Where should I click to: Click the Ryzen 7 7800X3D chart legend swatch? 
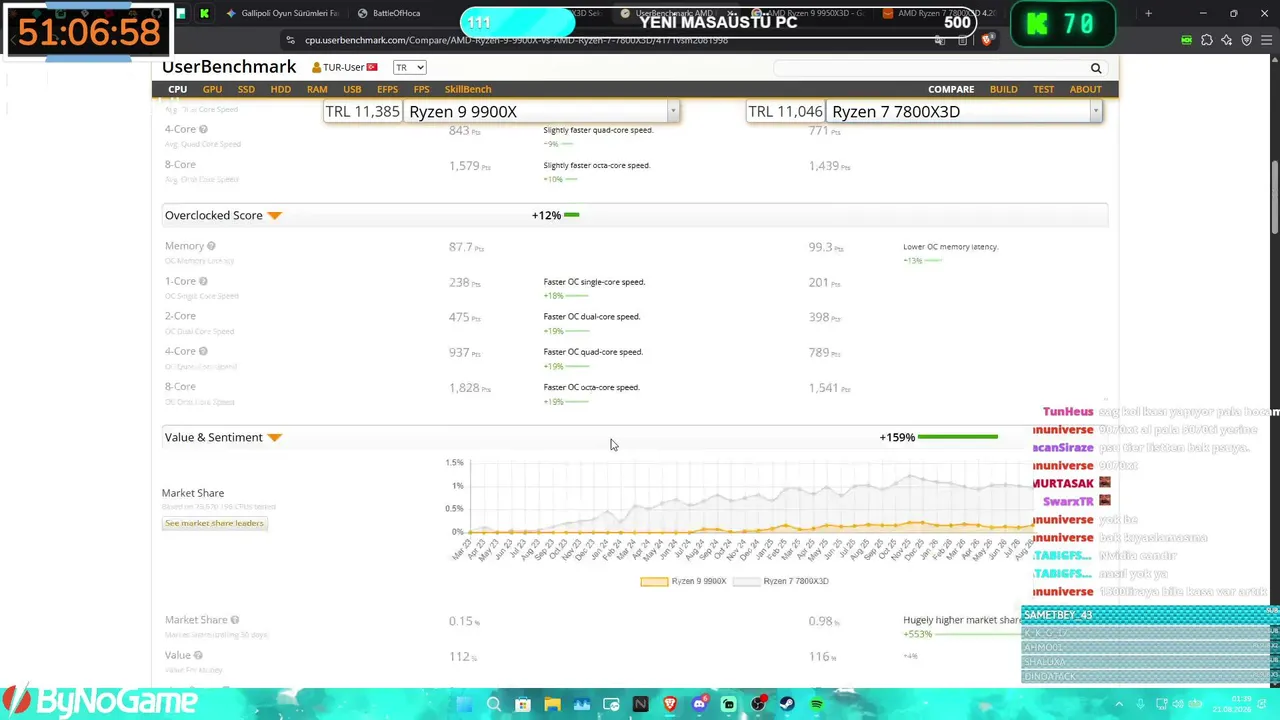746,581
